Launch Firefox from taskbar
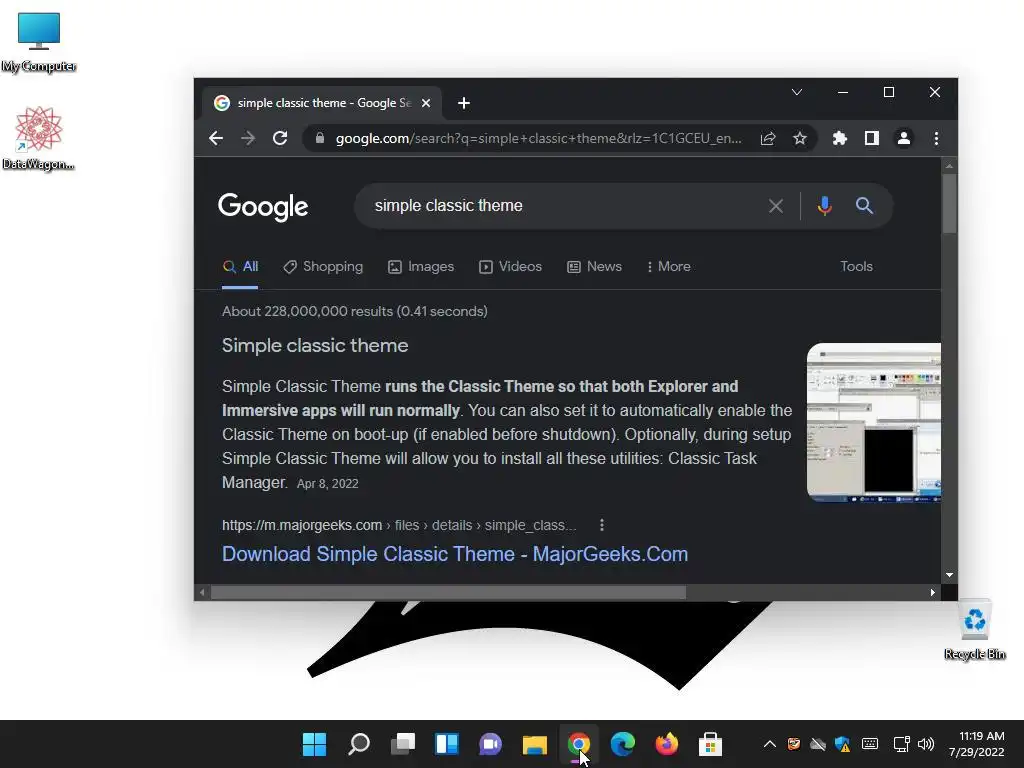This screenshot has height=768, width=1024. click(x=666, y=744)
